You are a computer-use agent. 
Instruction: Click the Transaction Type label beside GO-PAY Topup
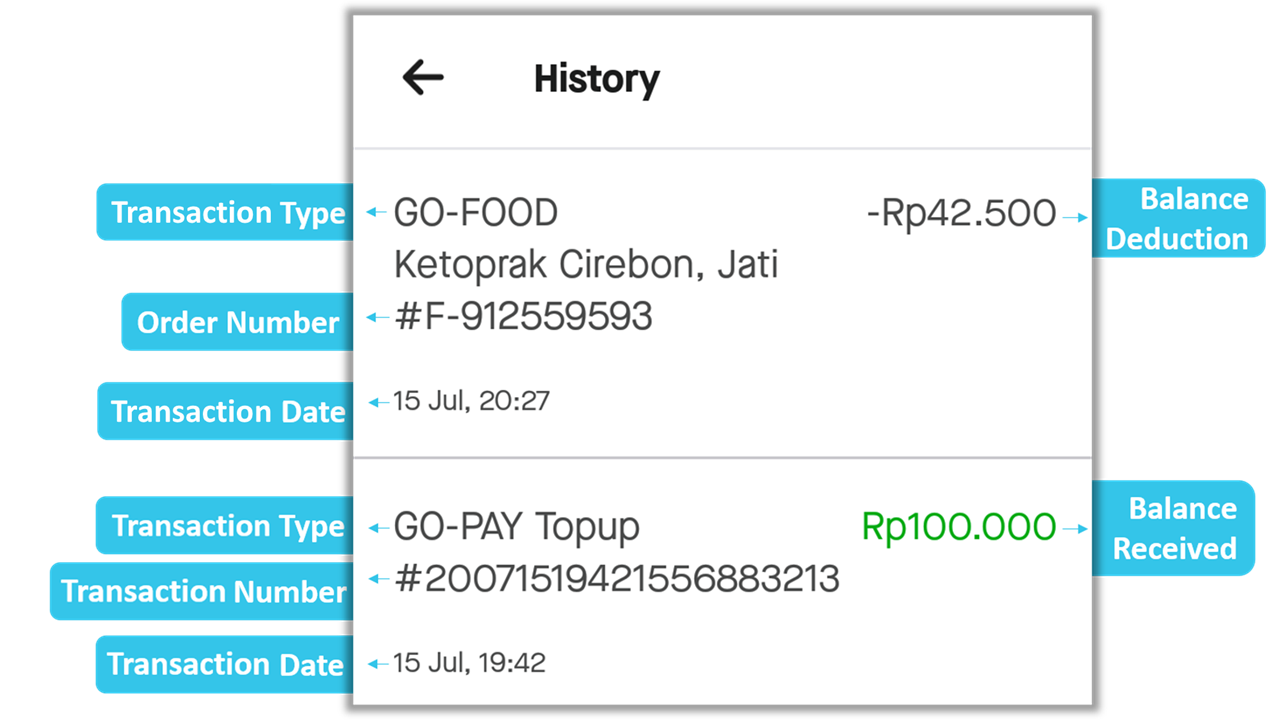point(227,526)
